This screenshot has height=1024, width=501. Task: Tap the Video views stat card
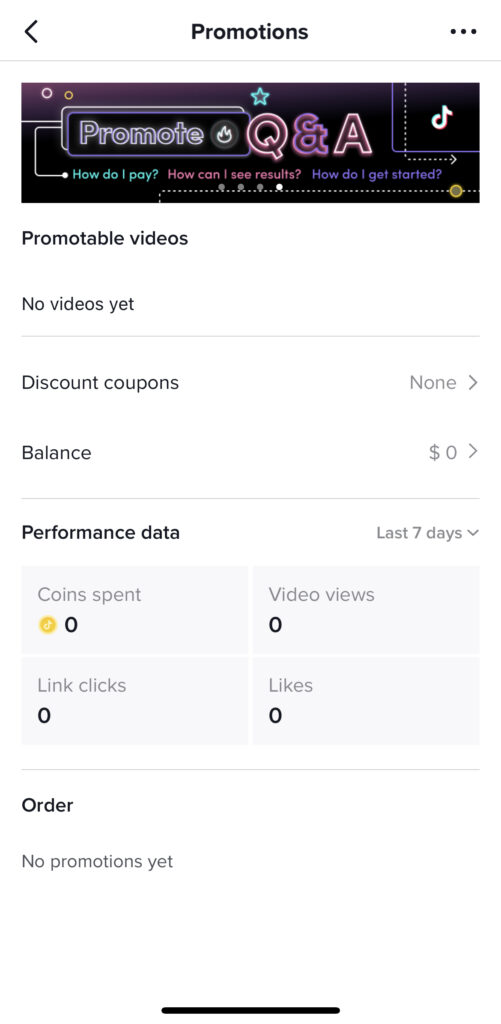pyautogui.click(x=366, y=610)
